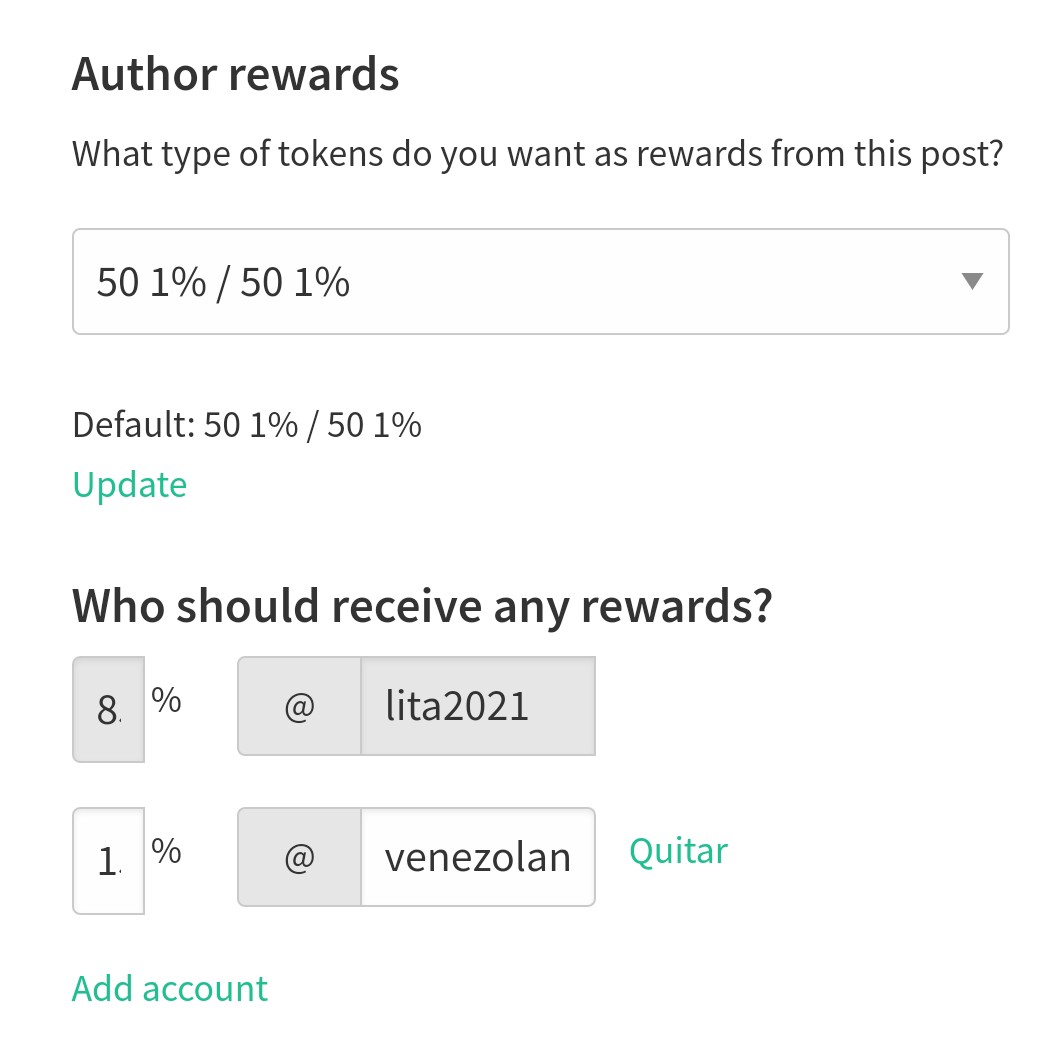
Task: Click the venezolan username field
Action: [x=478, y=857]
